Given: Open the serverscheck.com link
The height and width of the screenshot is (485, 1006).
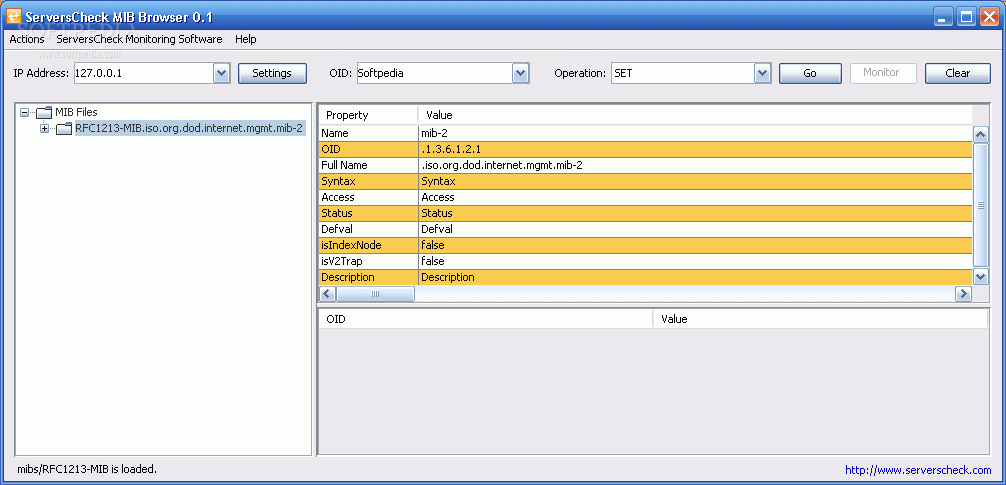Looking at the screenshot, I should coord(917,470).
